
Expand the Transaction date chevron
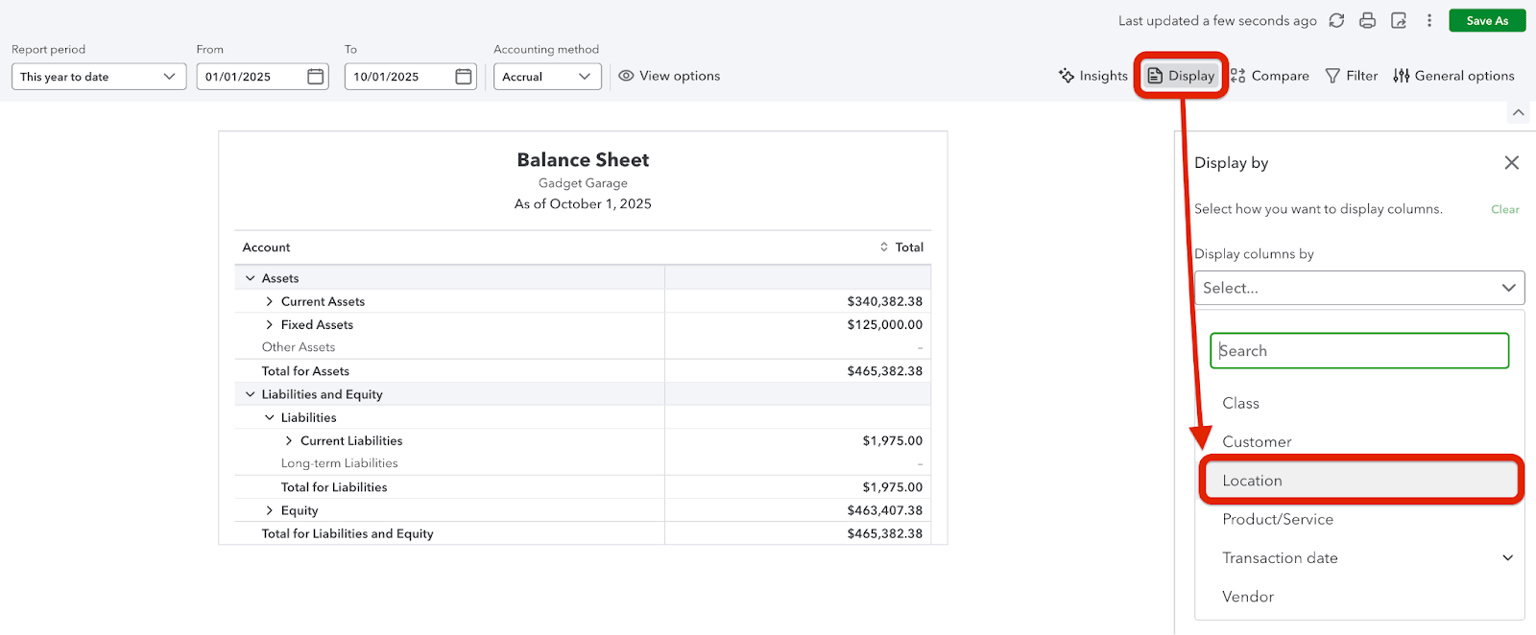coord(1508,558)
